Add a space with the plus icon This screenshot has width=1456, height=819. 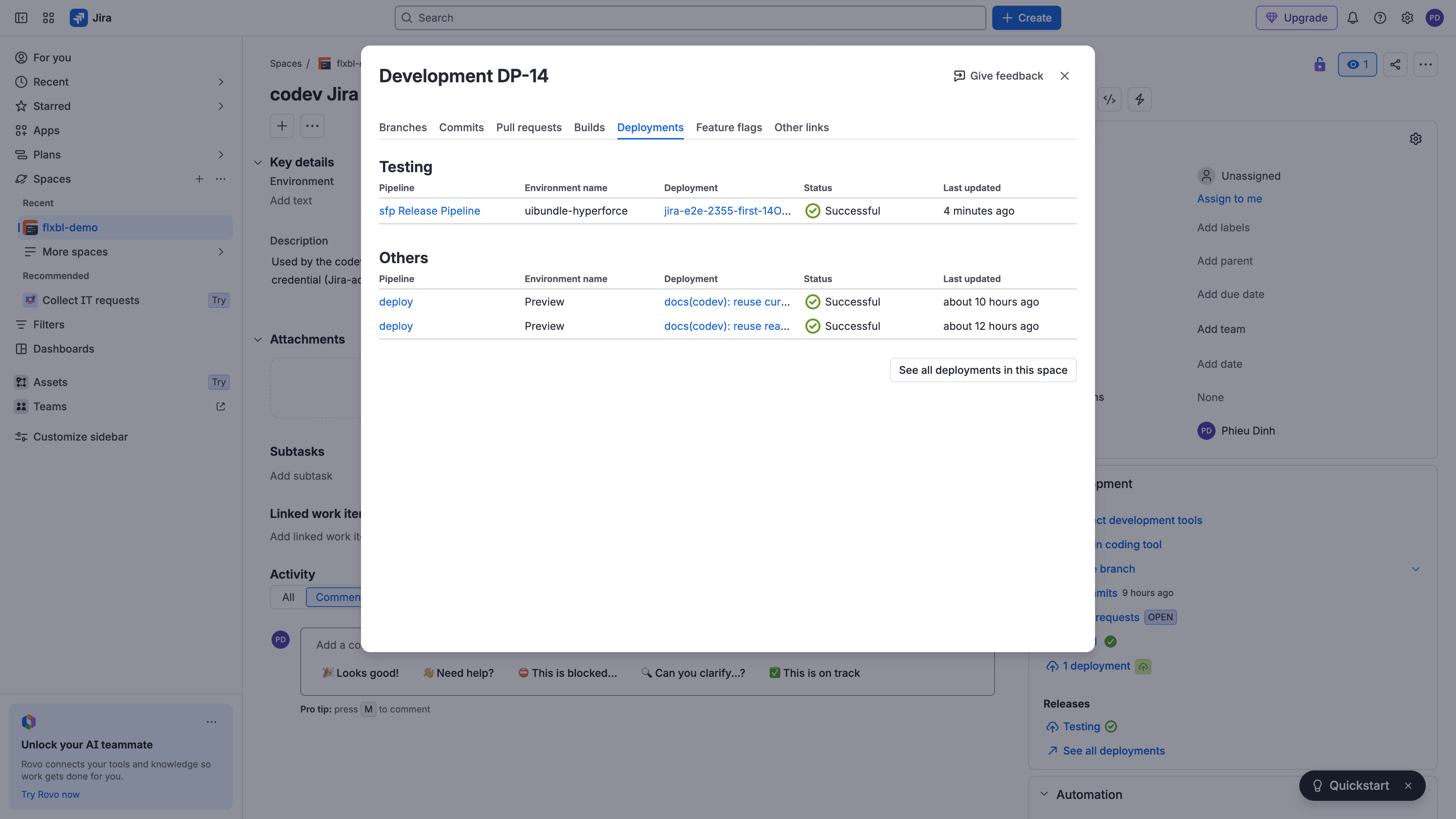click(x=199, y=179)
